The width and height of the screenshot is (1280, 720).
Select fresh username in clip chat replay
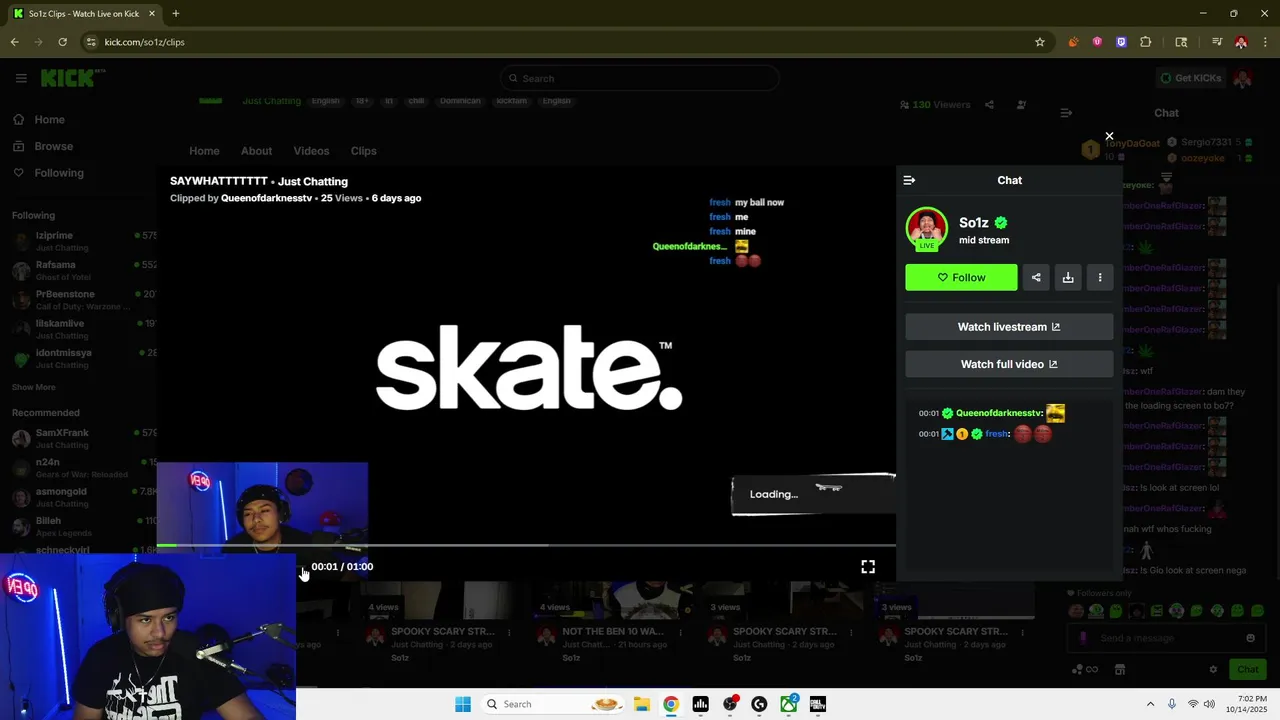click(x=997, y=434)
